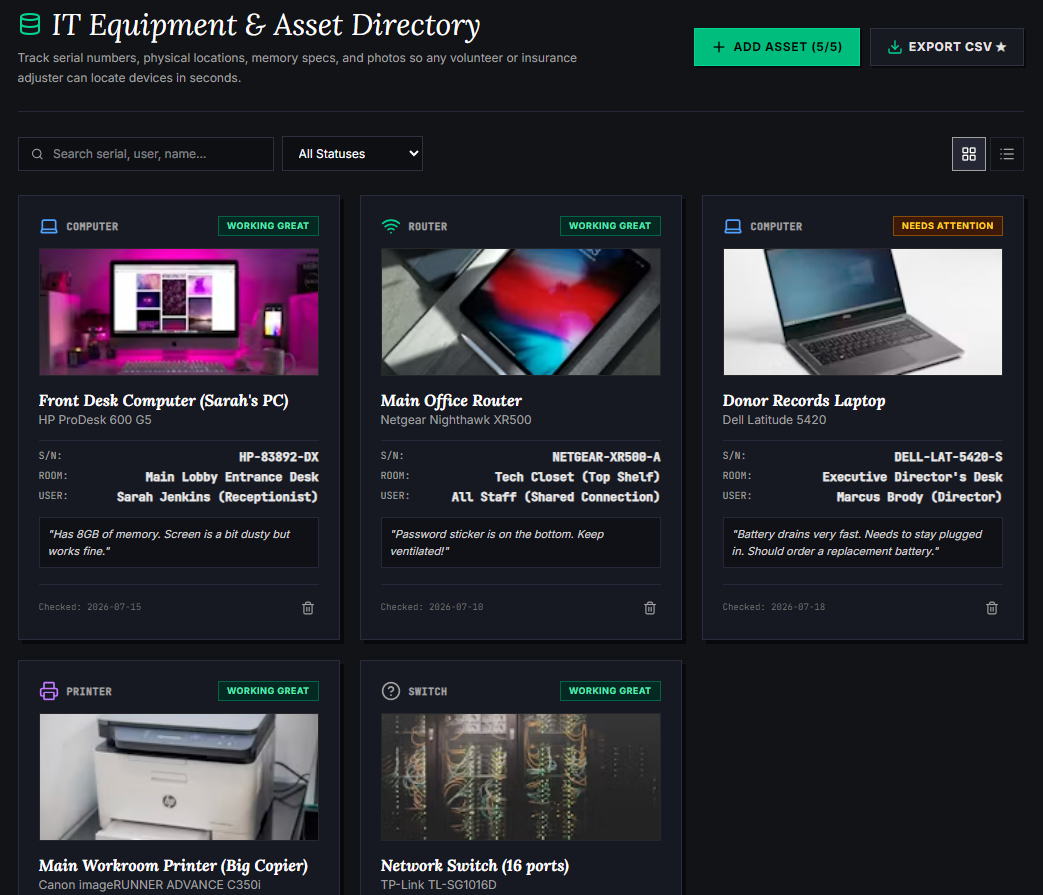The image size is (1043, 895).
Task: Click the search field for serial, user, name
Action: pyautogui.click(x=146, y=154)
